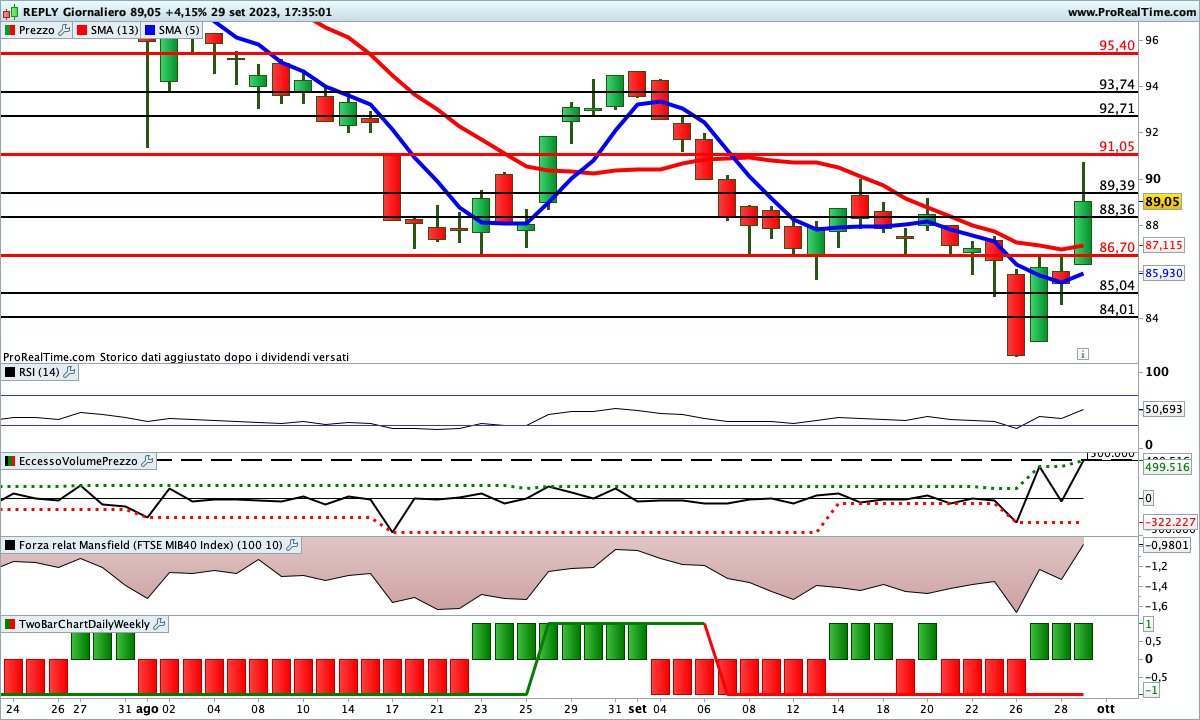Click the 92,71 level label
The width and height of the screenshot is (1200, 720).
point(1117,108)
